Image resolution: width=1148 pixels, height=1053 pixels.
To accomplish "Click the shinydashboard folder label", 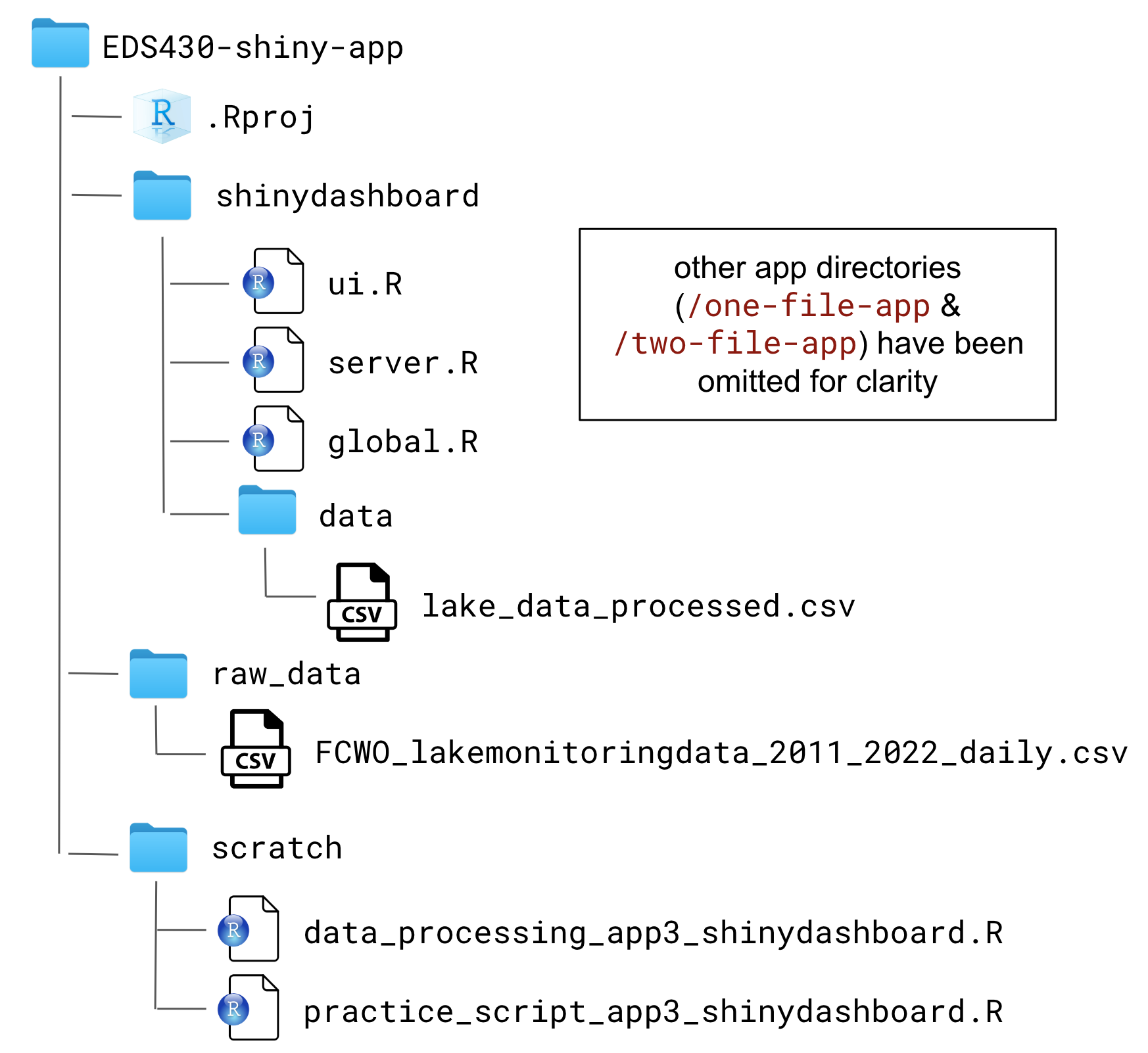I will click(x=348, y=196).
